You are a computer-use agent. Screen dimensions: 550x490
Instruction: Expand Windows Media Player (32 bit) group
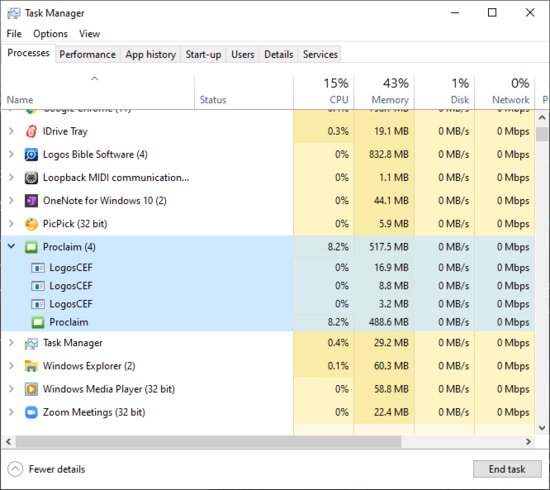click(x=11, y=389)
